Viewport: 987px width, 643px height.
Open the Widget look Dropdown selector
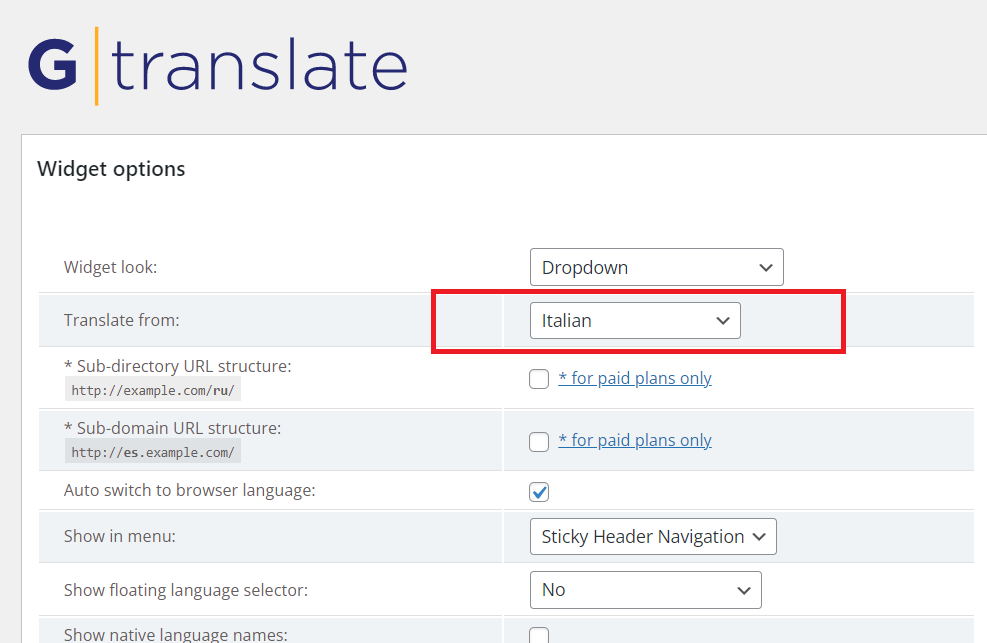pyautogui.click(x=657, y=267)
